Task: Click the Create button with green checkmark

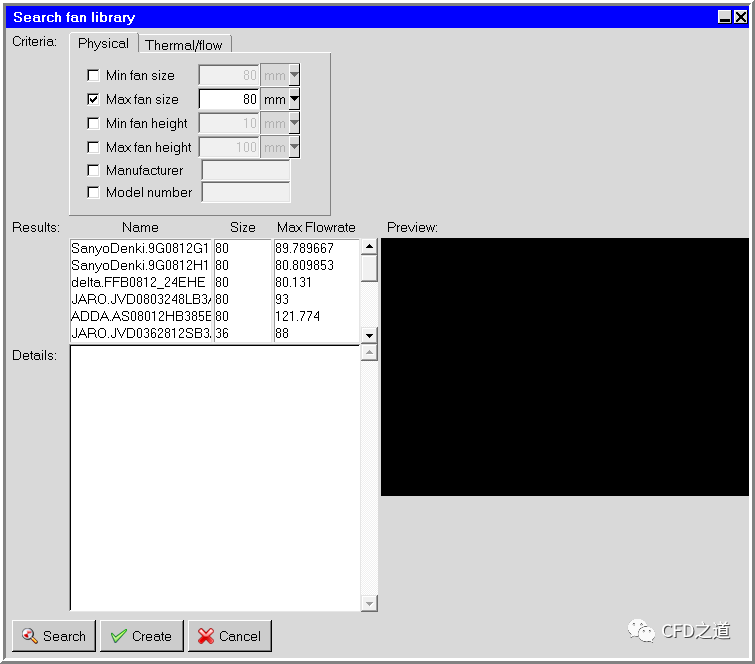Action: click(141, 636)
